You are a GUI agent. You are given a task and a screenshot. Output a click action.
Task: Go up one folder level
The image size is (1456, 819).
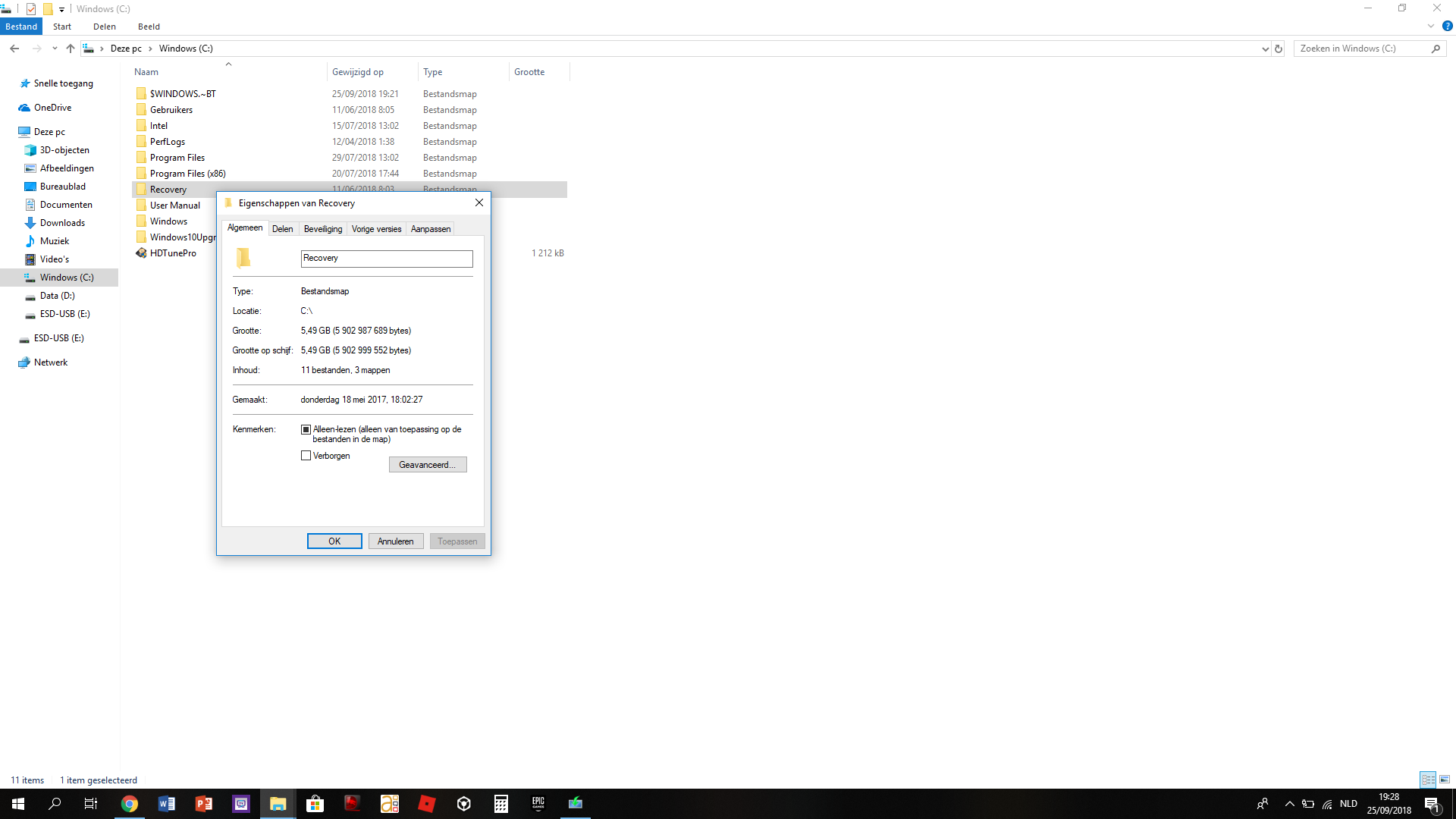point(71,49)
